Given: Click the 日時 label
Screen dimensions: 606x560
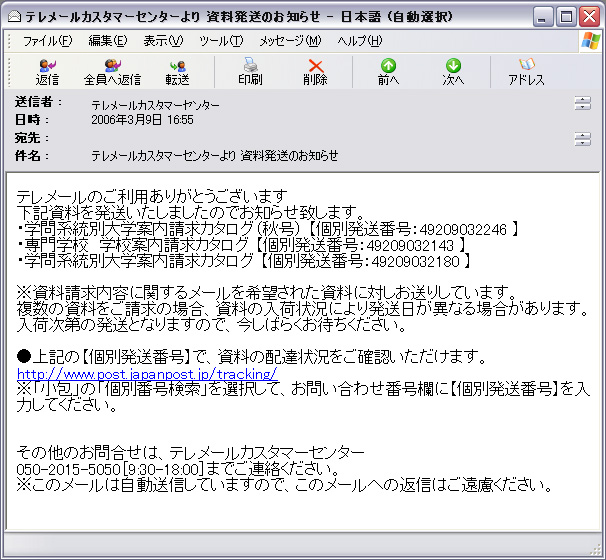Looking at the screenshot, I should tap(32, 120).
